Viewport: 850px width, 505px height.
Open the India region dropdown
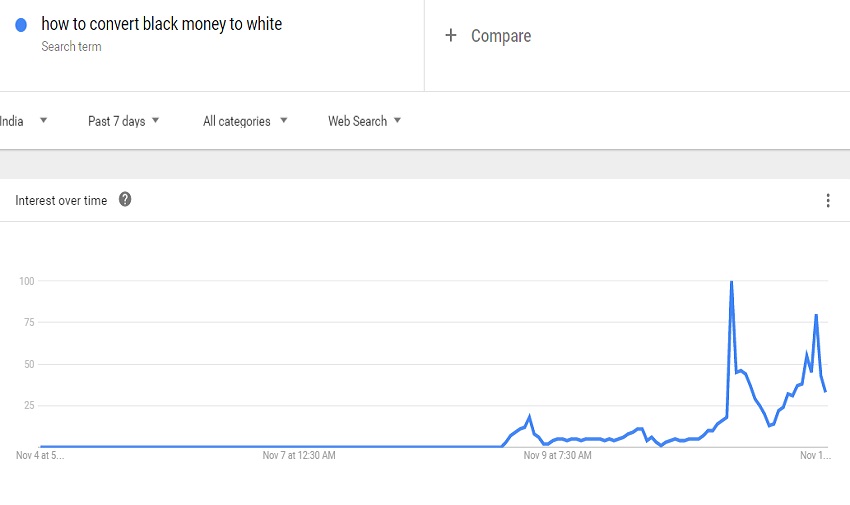[x=24, y=121]
